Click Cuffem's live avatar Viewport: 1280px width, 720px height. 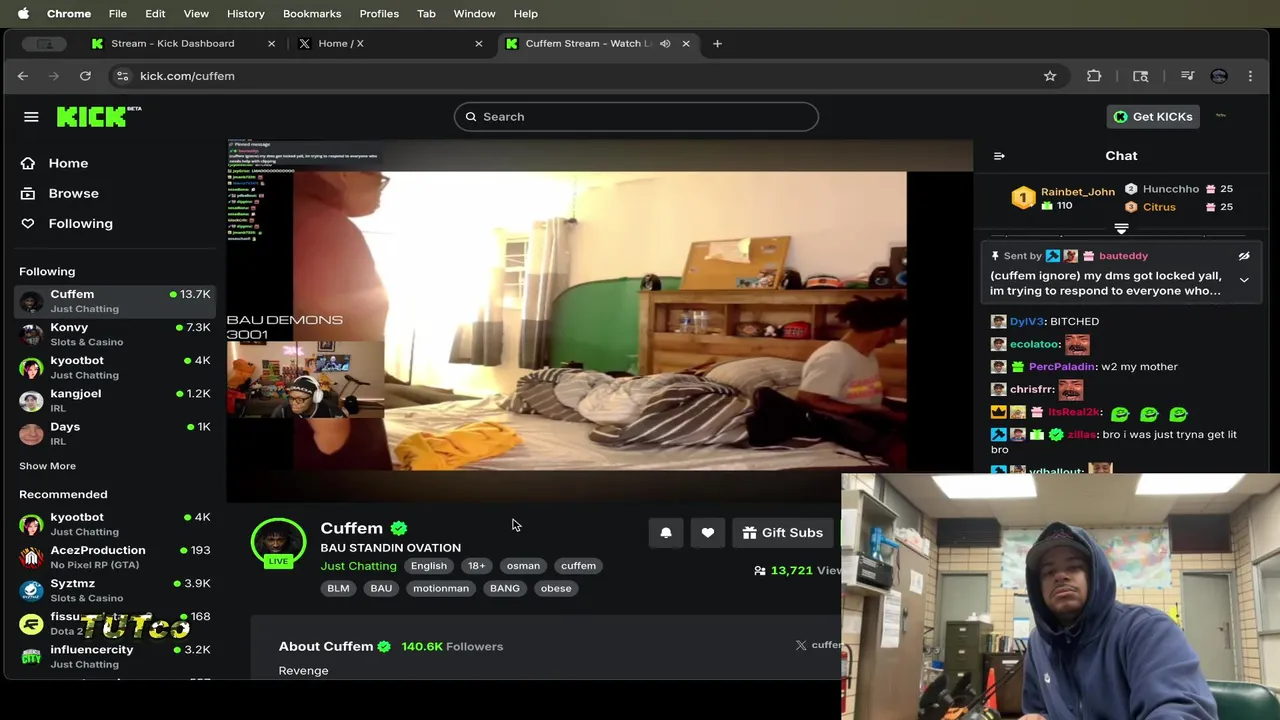[x=278, y=544]
